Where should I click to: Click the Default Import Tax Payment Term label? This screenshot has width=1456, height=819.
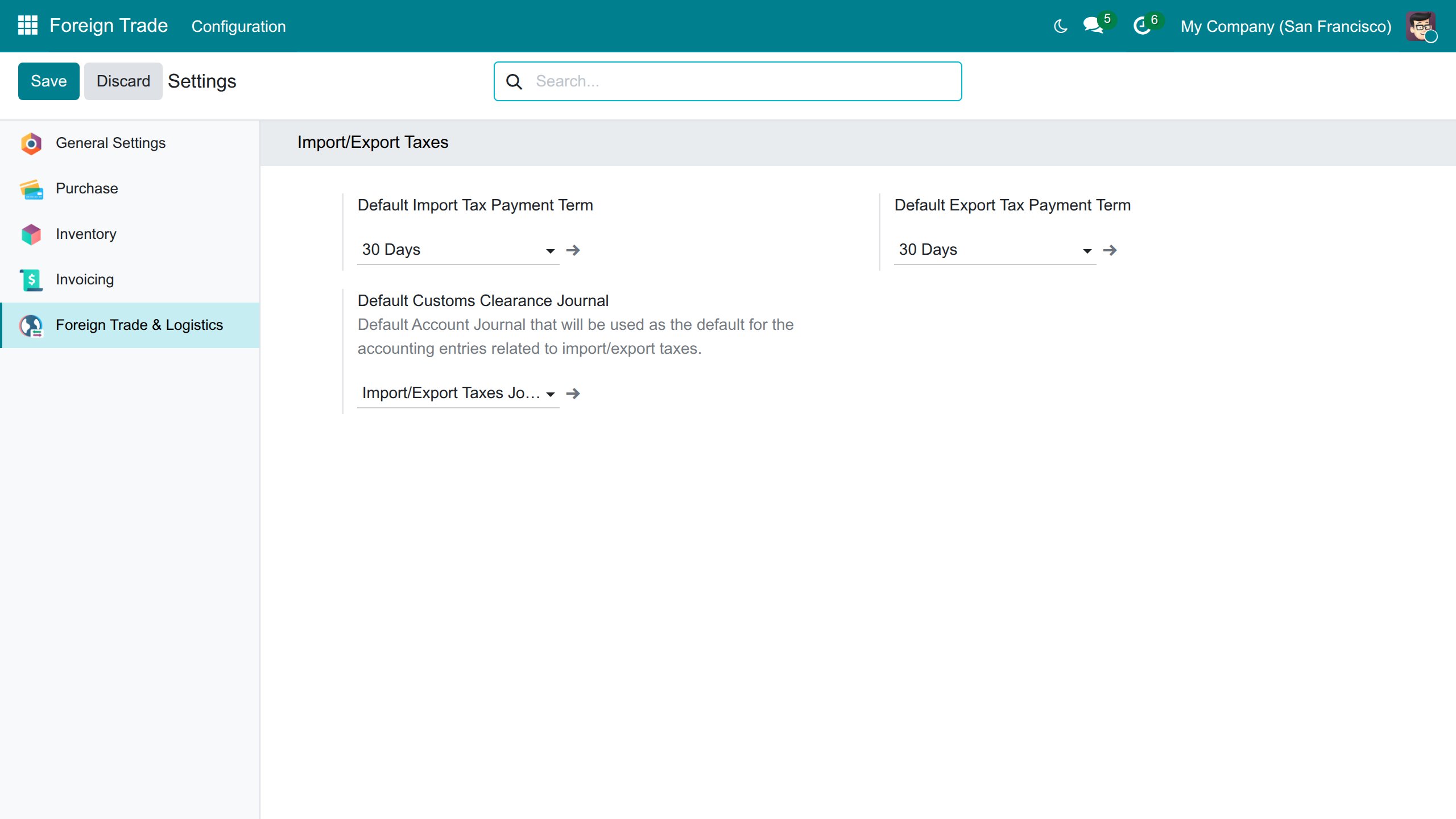point(475,205)
